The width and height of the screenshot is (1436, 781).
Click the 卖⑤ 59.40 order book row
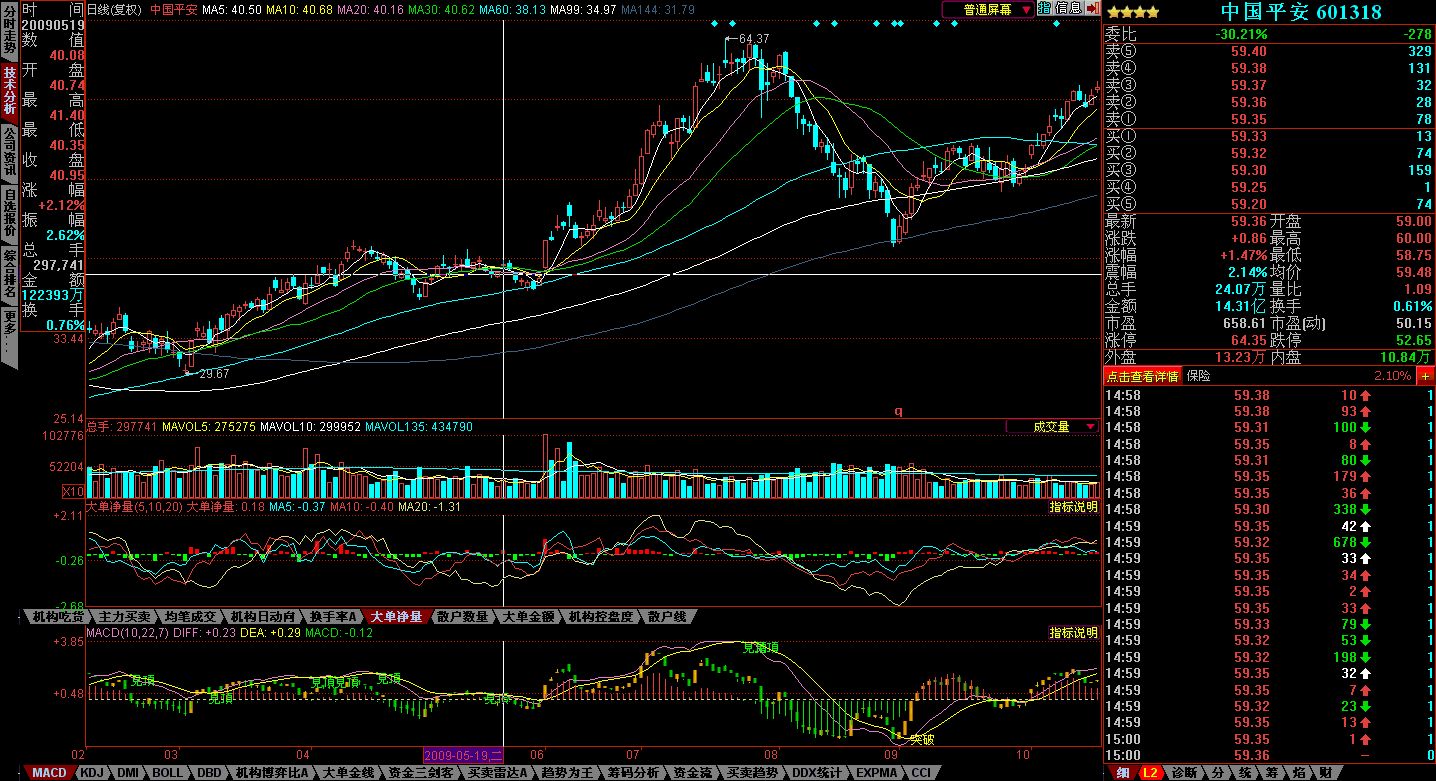[x=1268, y=50]
